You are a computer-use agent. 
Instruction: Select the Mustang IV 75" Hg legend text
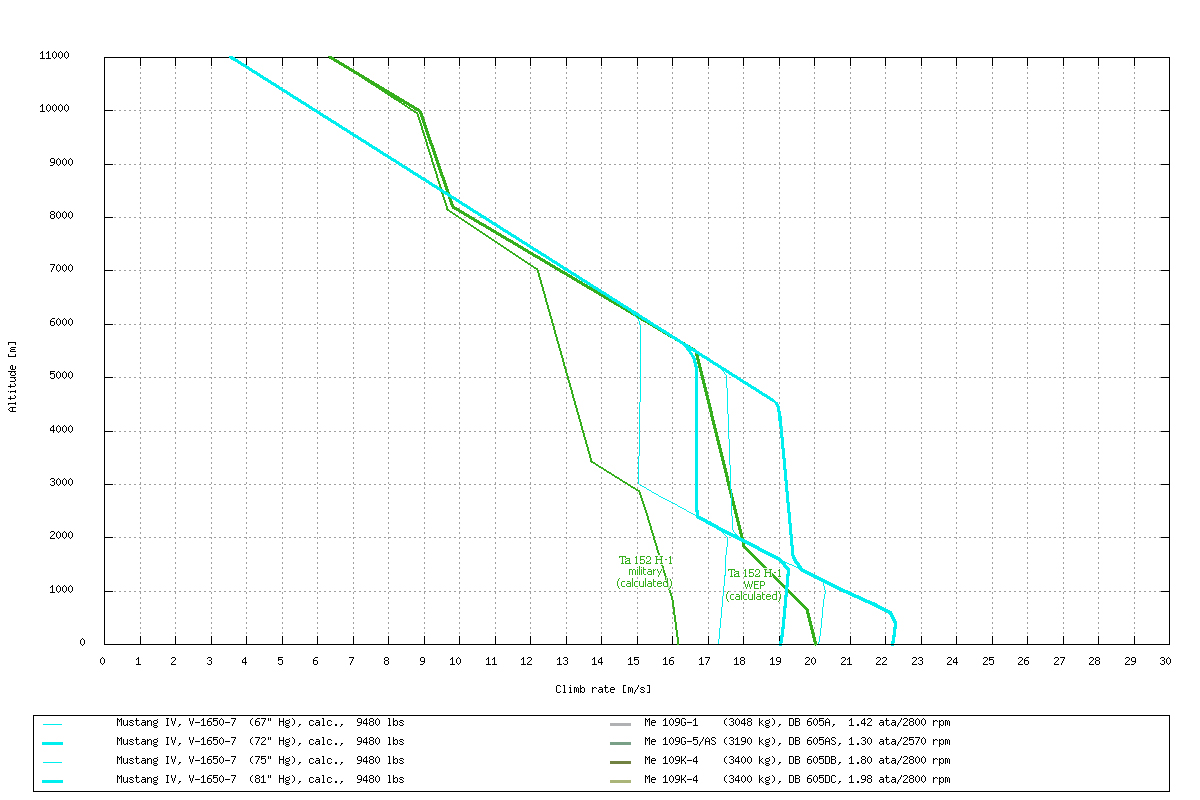pyautogui.click(x=260, y=760)
